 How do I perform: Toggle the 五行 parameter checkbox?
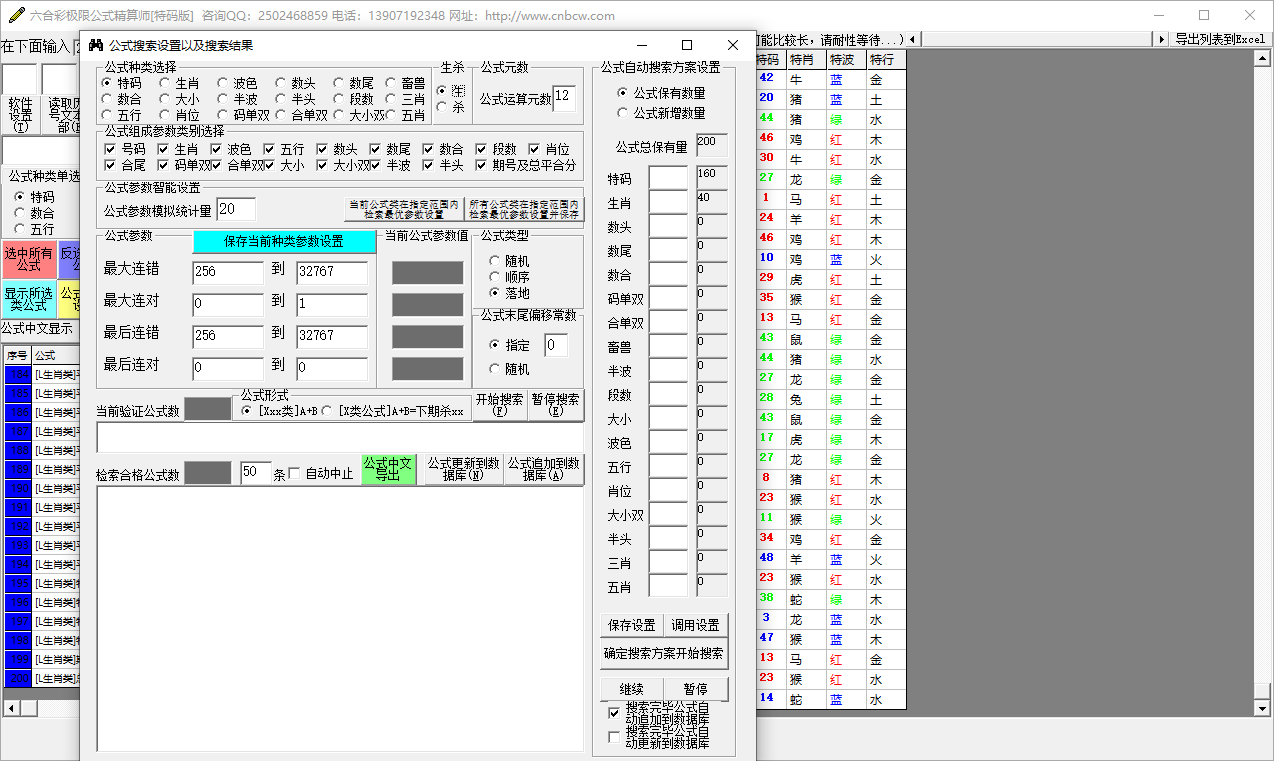269,149
